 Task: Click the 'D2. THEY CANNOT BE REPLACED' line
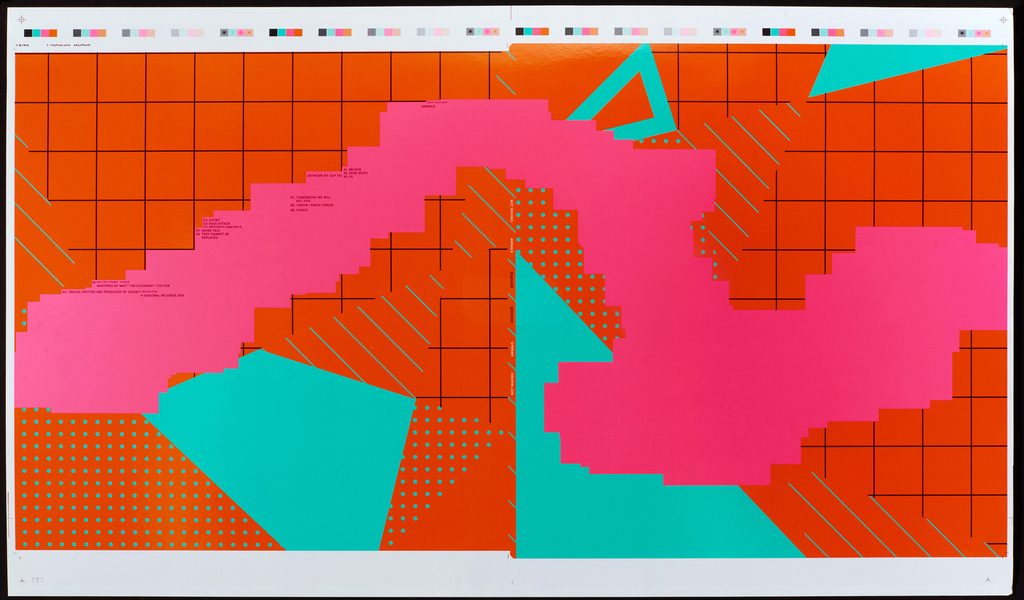tap(212, 236)
